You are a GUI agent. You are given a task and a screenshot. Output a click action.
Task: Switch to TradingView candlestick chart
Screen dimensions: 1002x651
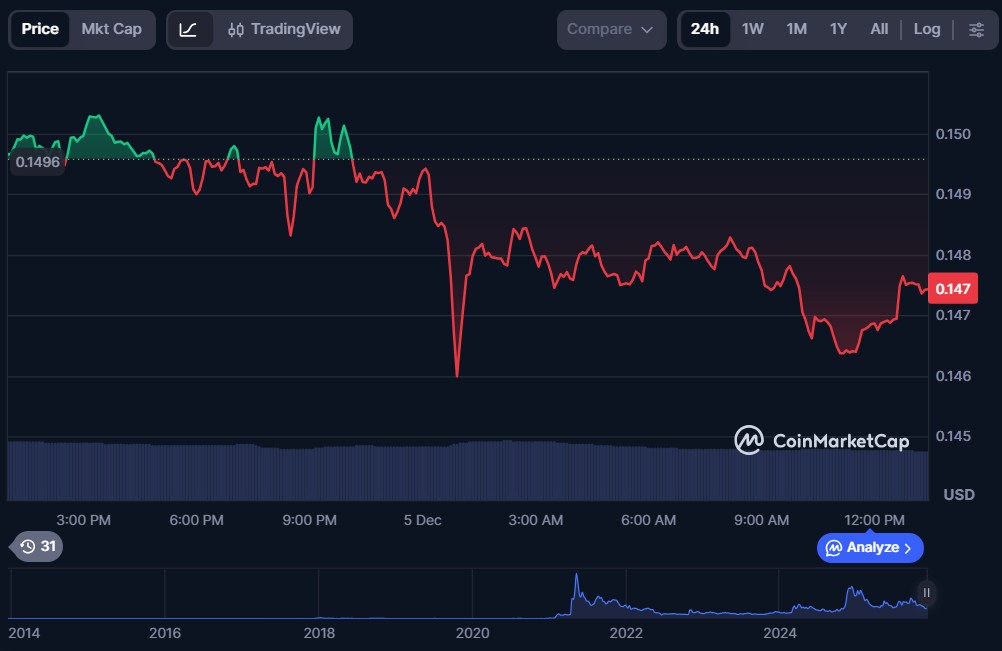[284, 29]
